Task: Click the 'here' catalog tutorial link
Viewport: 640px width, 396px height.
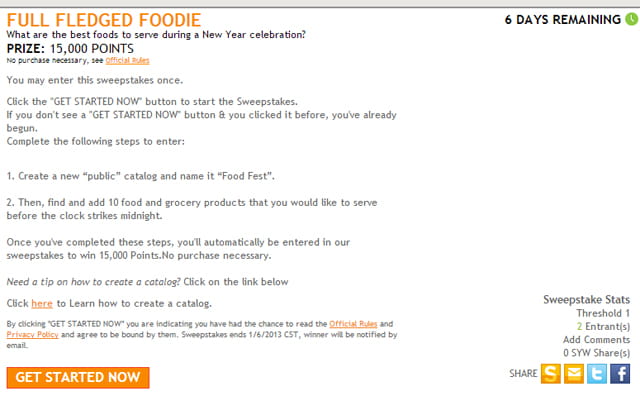Action: pyautogui.click(x=42, y=303)
